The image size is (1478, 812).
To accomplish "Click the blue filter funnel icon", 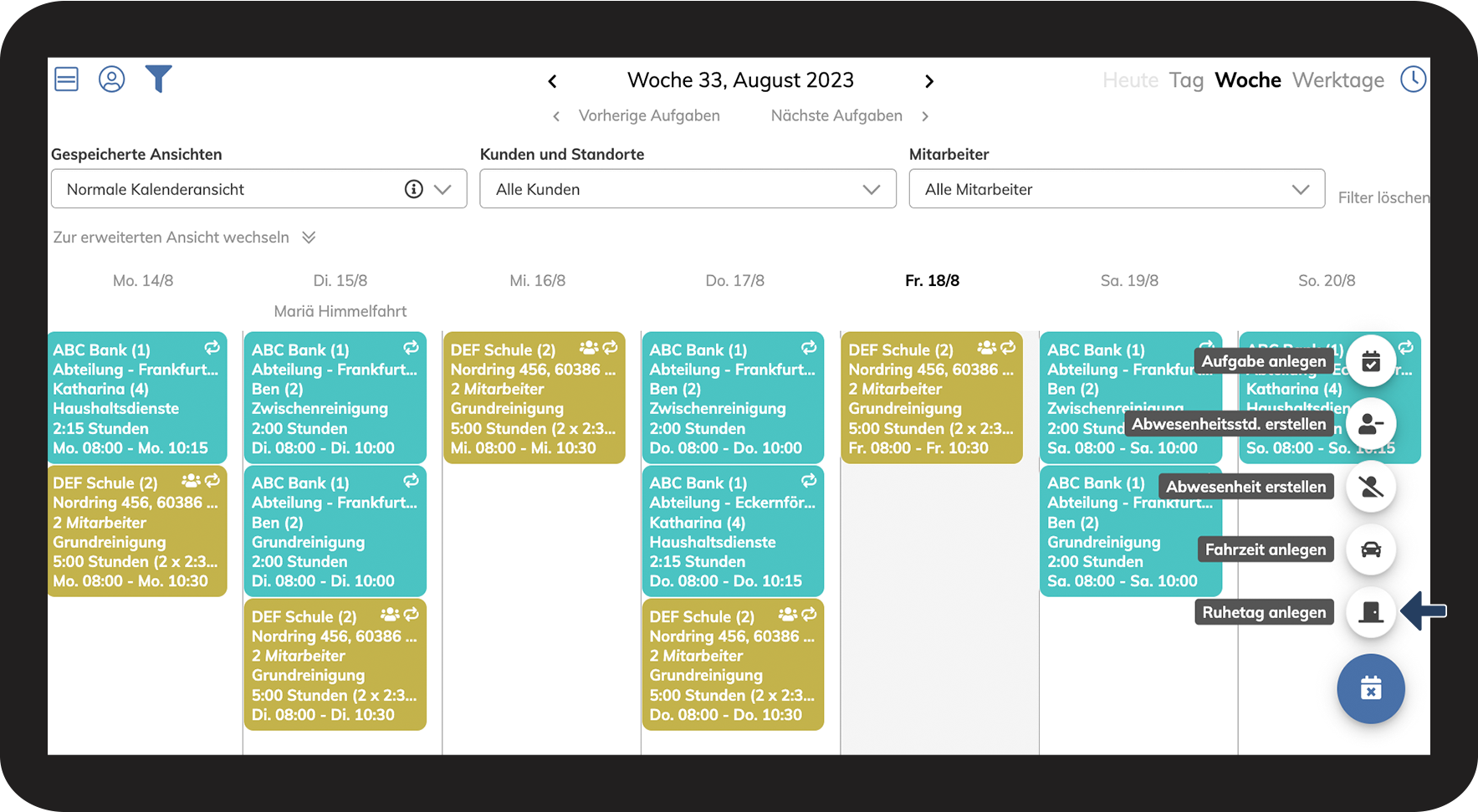I will coord(158,79).
